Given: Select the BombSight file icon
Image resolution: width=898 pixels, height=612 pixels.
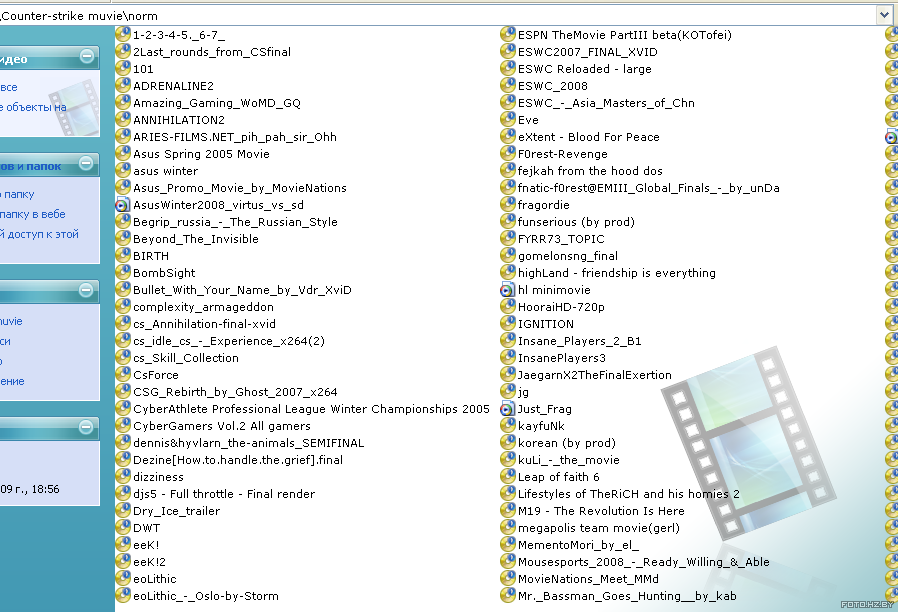Looking at the screenshot, I should coord(123,273).
